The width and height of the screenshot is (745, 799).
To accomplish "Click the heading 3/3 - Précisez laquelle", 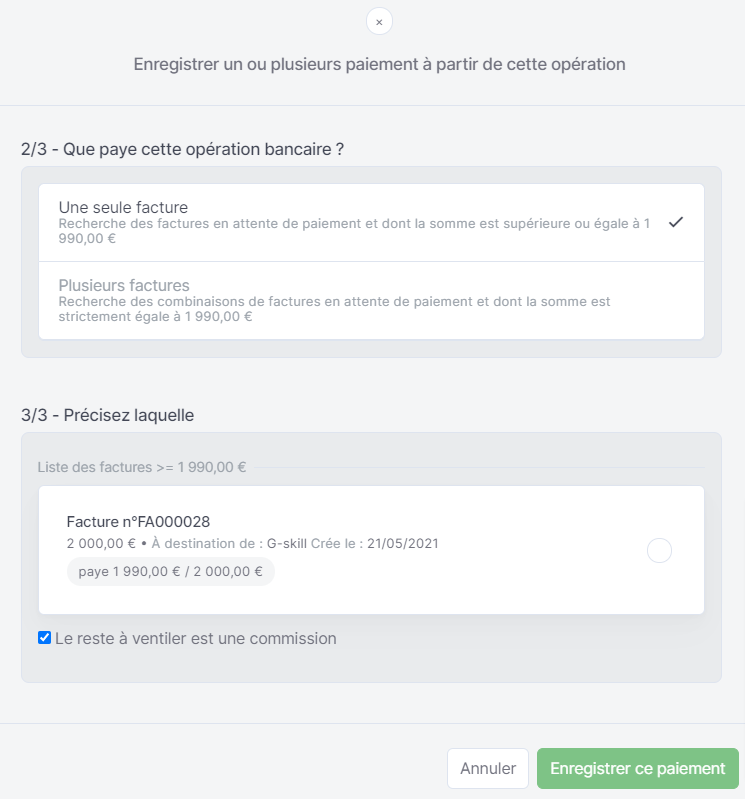I will [108, 415].
